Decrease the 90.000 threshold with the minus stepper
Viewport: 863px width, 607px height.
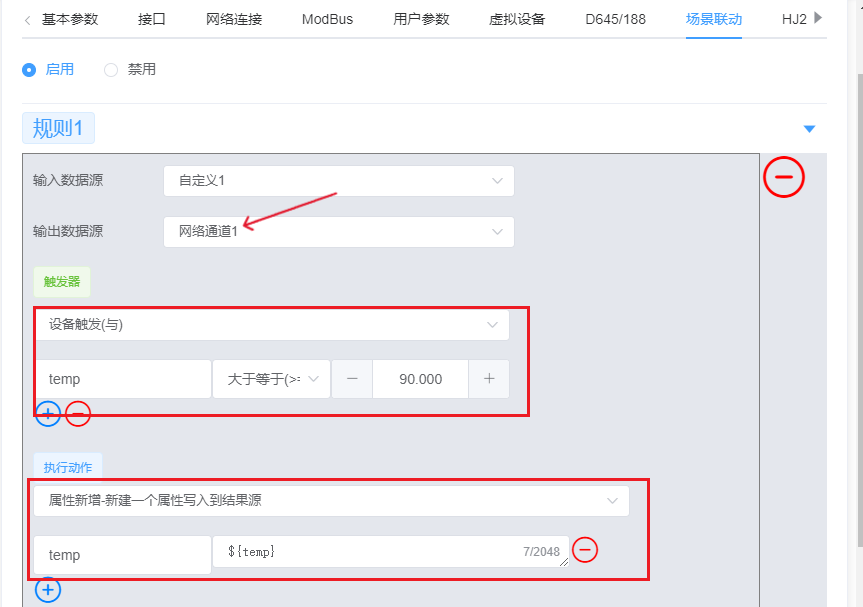352,379
